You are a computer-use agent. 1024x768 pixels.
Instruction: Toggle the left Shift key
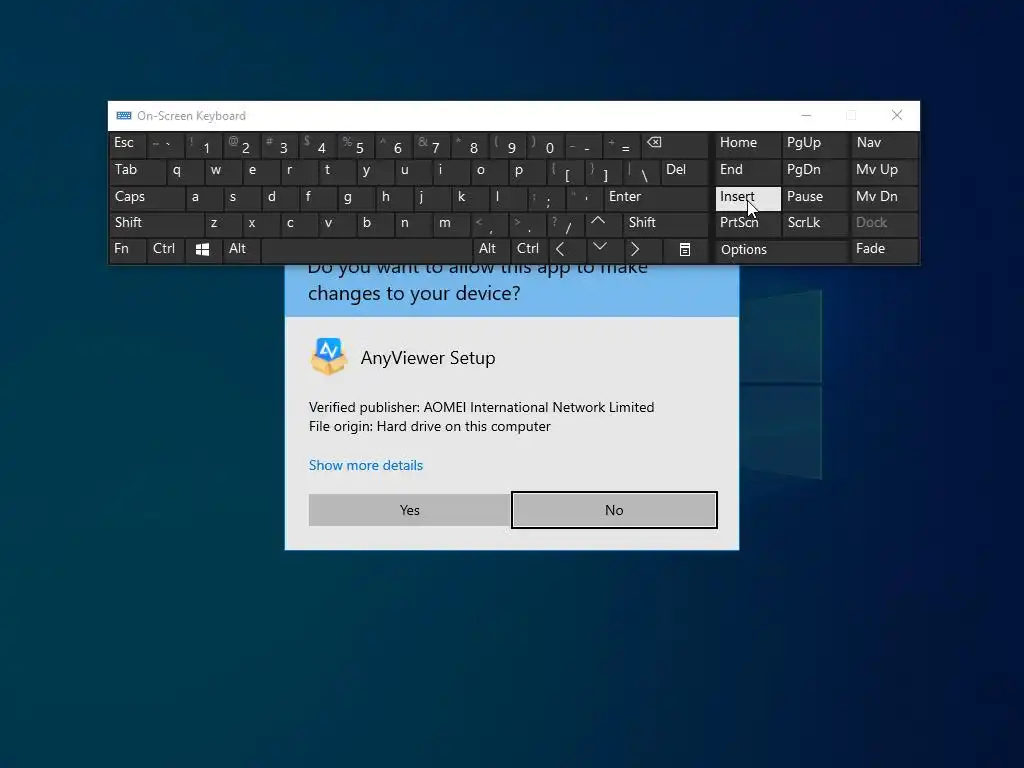[x=156, y=223]
